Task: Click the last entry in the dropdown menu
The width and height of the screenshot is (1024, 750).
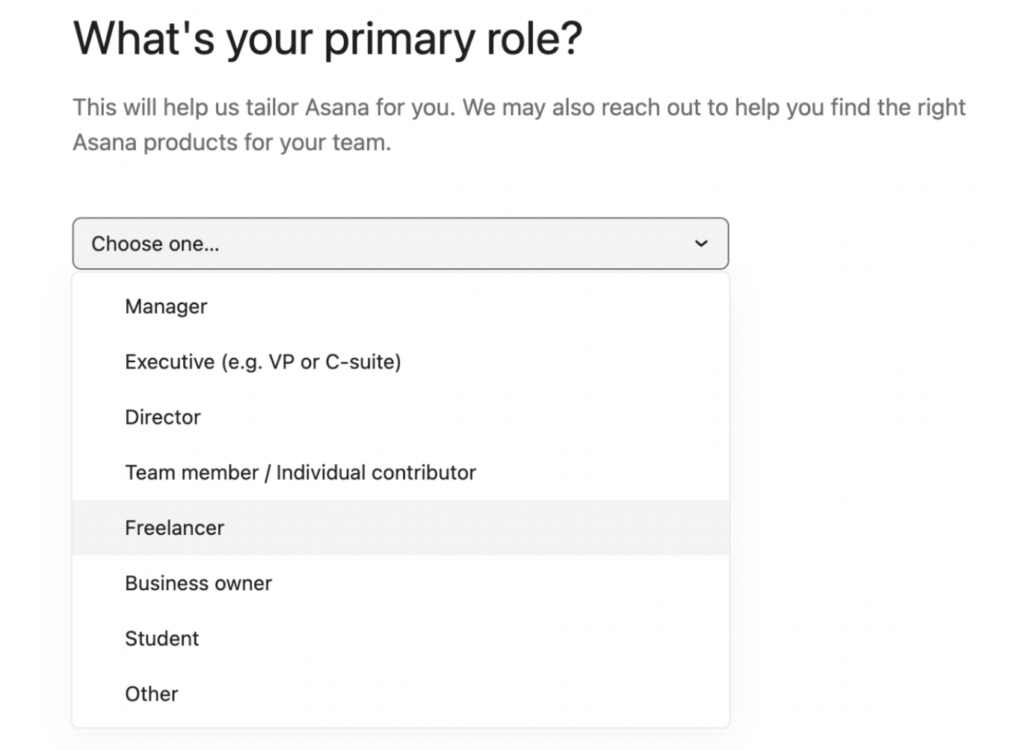Action: [x=152, y=693]
